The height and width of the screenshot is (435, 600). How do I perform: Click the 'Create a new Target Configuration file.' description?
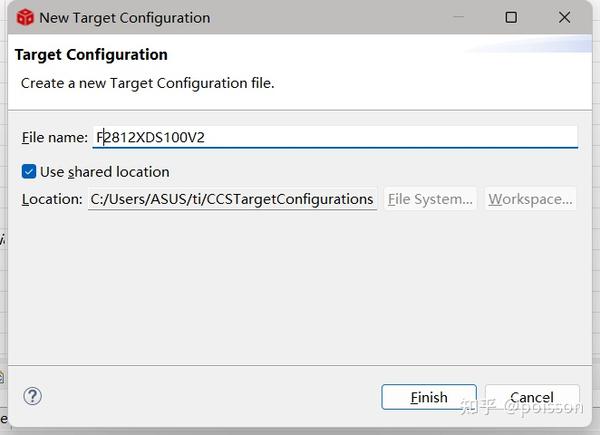click(x=148, y=83)
